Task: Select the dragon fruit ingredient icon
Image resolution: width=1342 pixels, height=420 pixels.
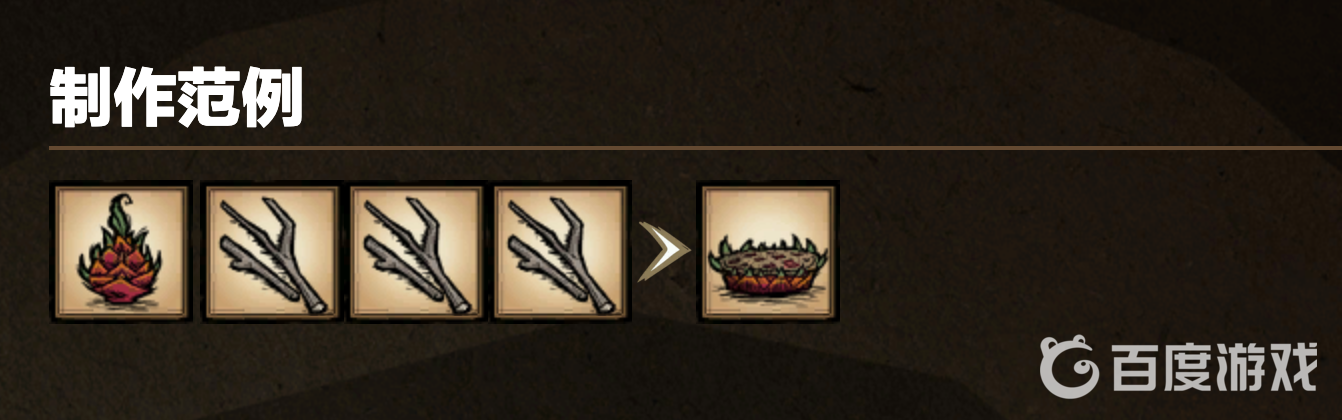Action: point(121,252)
